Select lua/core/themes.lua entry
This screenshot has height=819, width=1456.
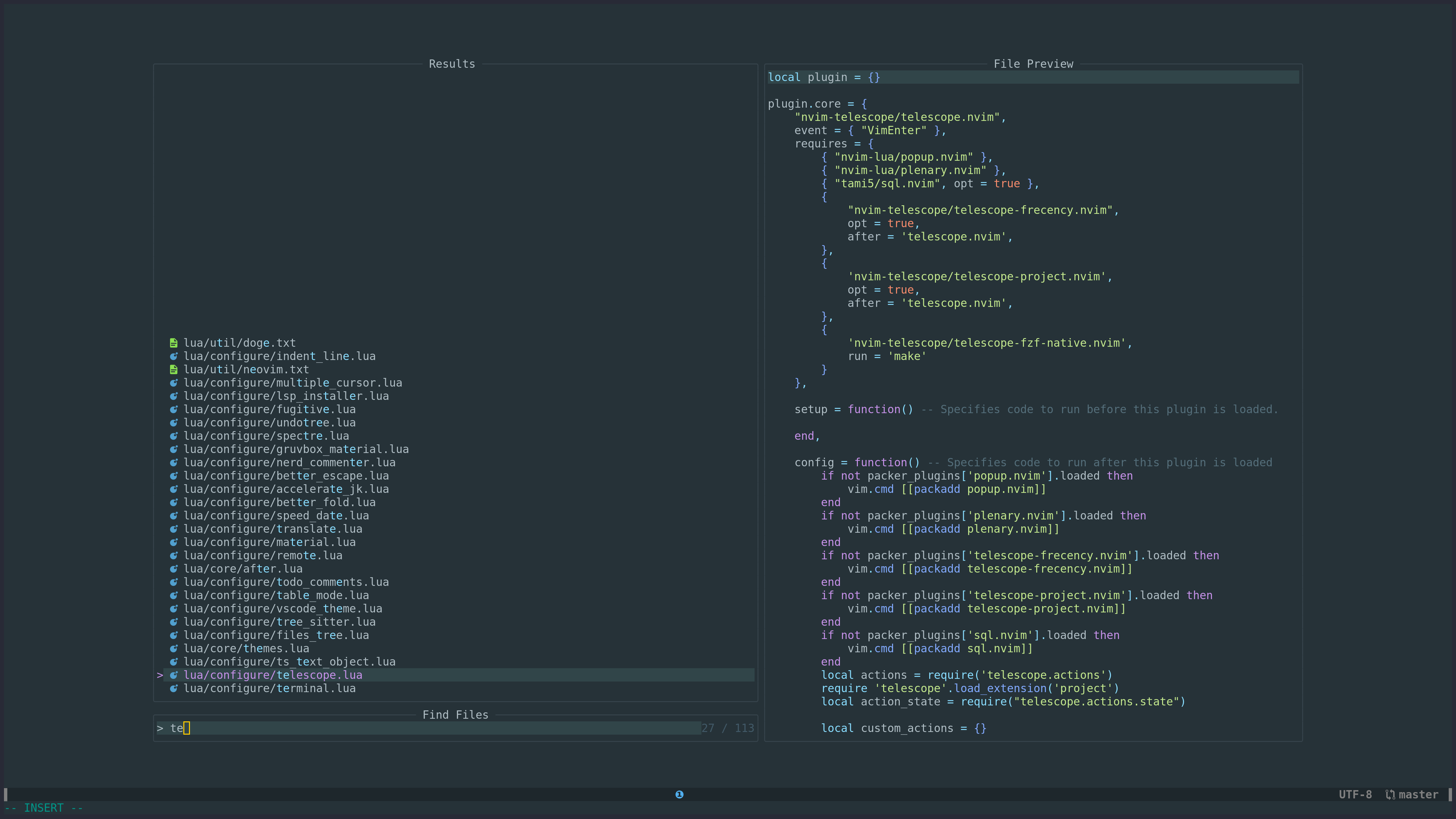pos(246,648)
